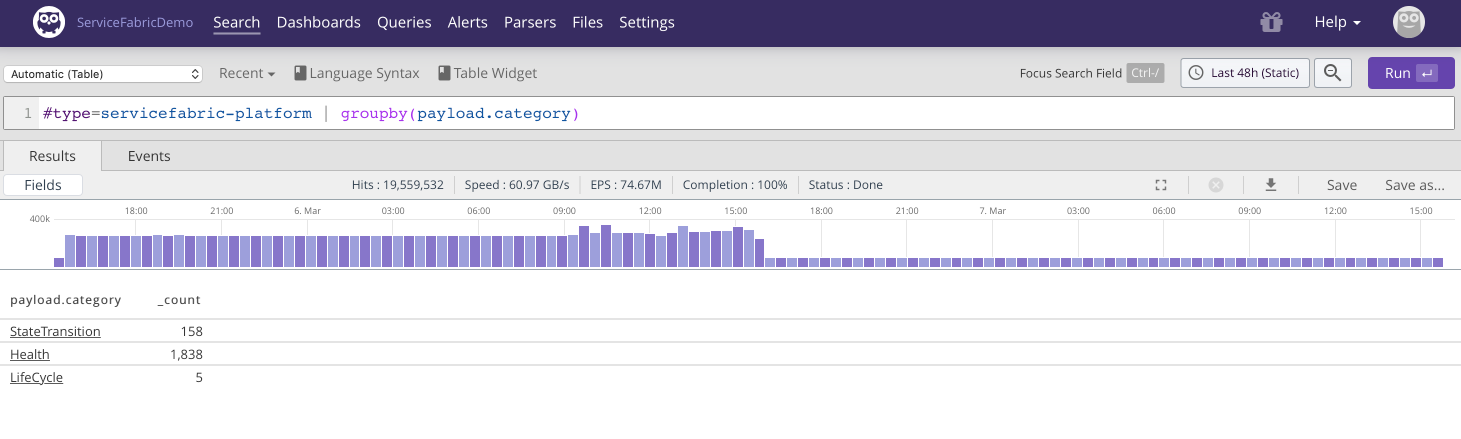Click the magnifying glass search button
Viewport: 1461px width, 439px height.
pyautogui.click(x=1332, y=73)
